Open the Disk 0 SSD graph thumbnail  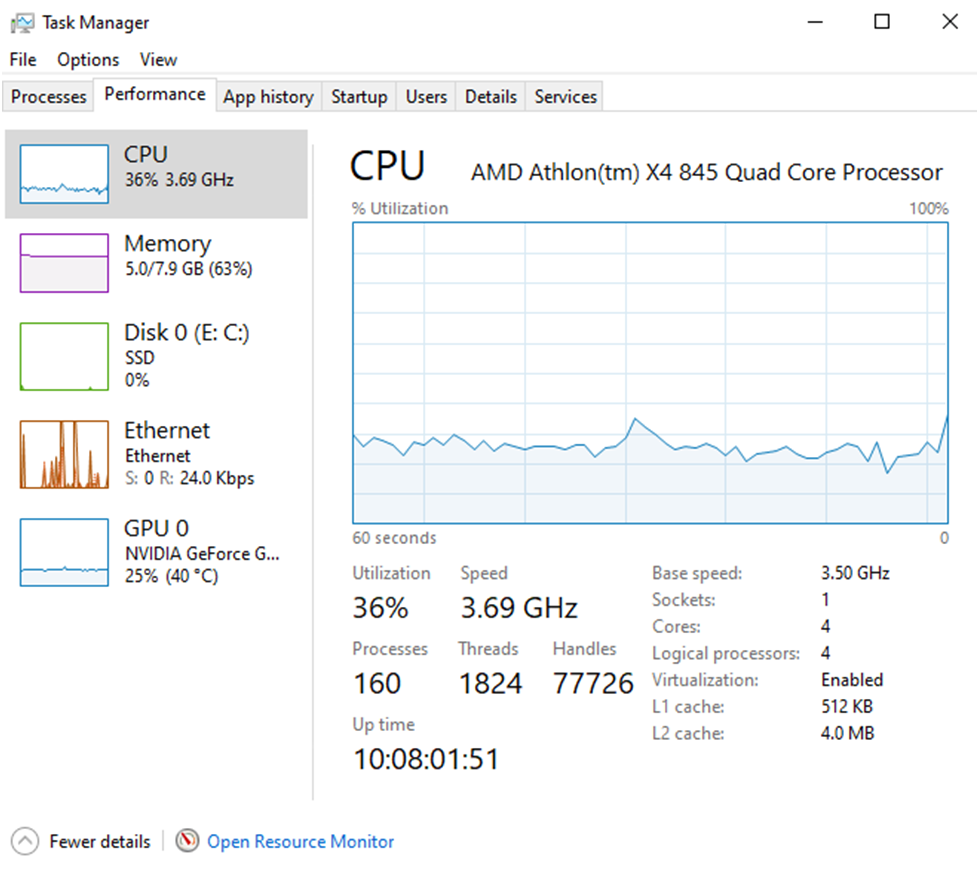[64, 356]
